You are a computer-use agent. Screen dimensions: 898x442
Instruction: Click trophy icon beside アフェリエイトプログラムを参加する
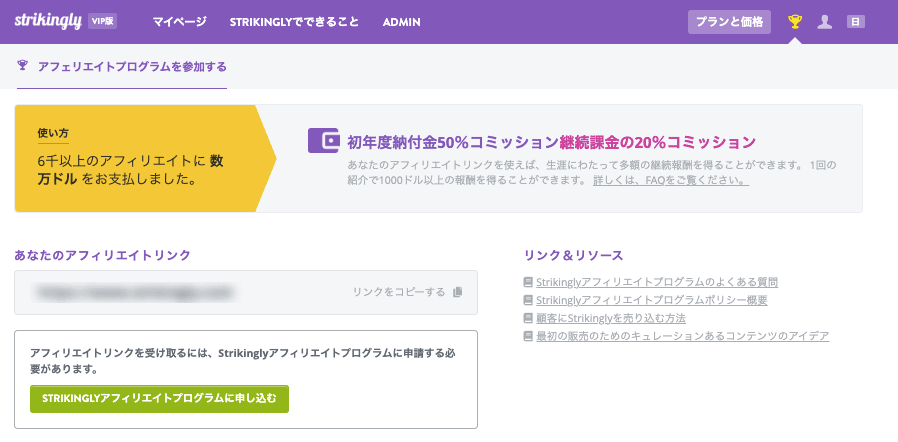[23, 65]
